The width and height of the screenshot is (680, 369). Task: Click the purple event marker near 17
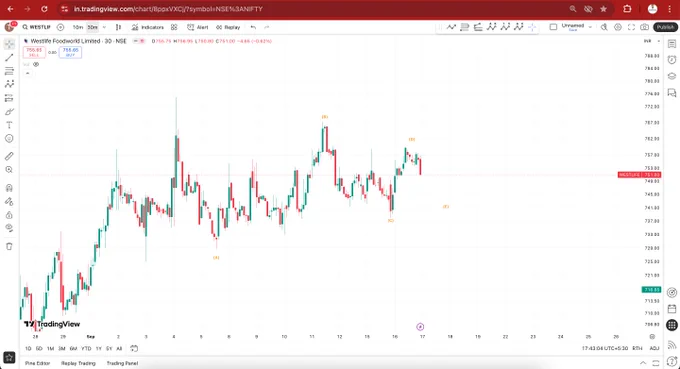pyautogui.click(x=420, y=327)
